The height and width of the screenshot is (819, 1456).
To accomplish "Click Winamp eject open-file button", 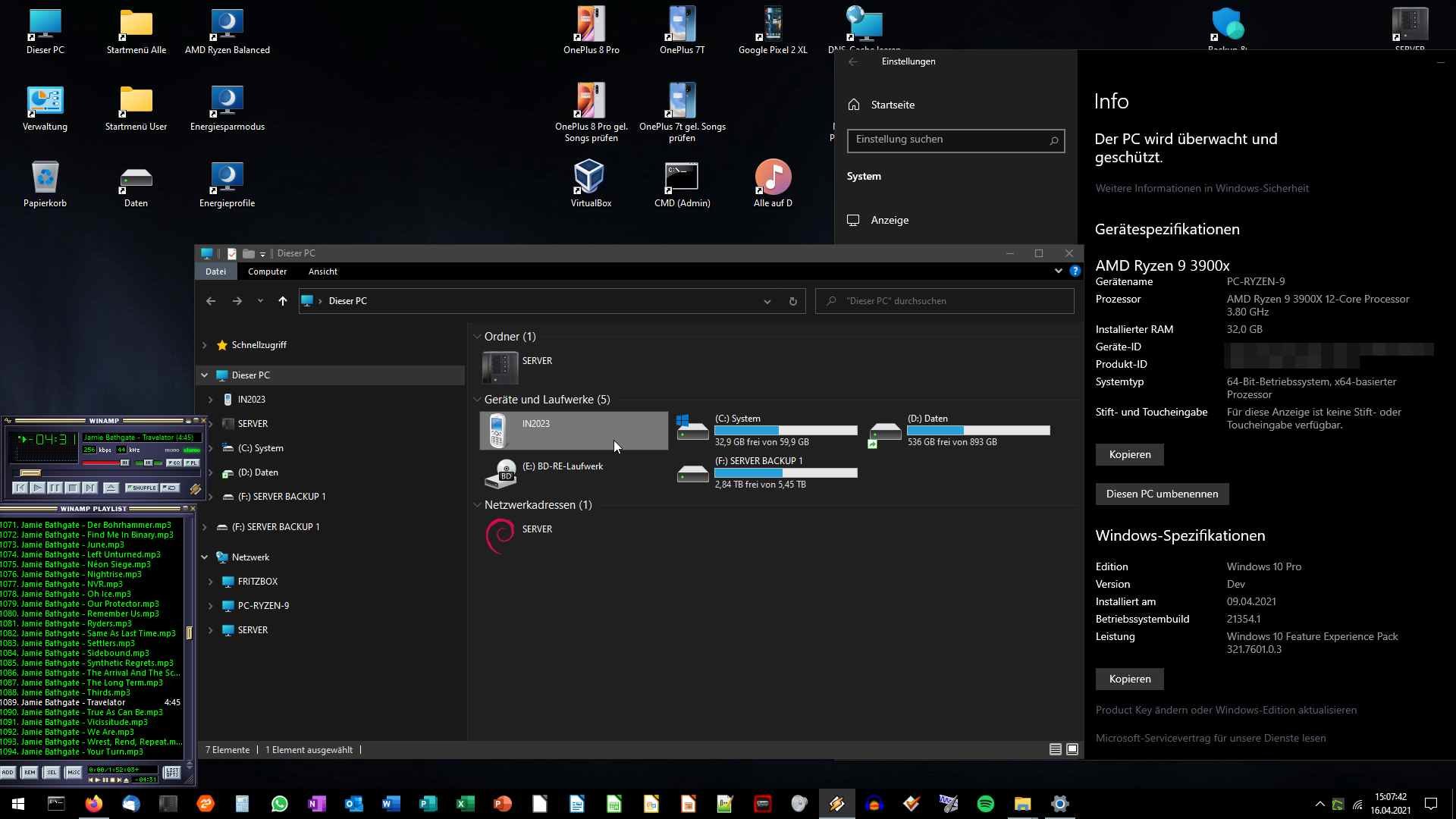I will click(111, 488).
